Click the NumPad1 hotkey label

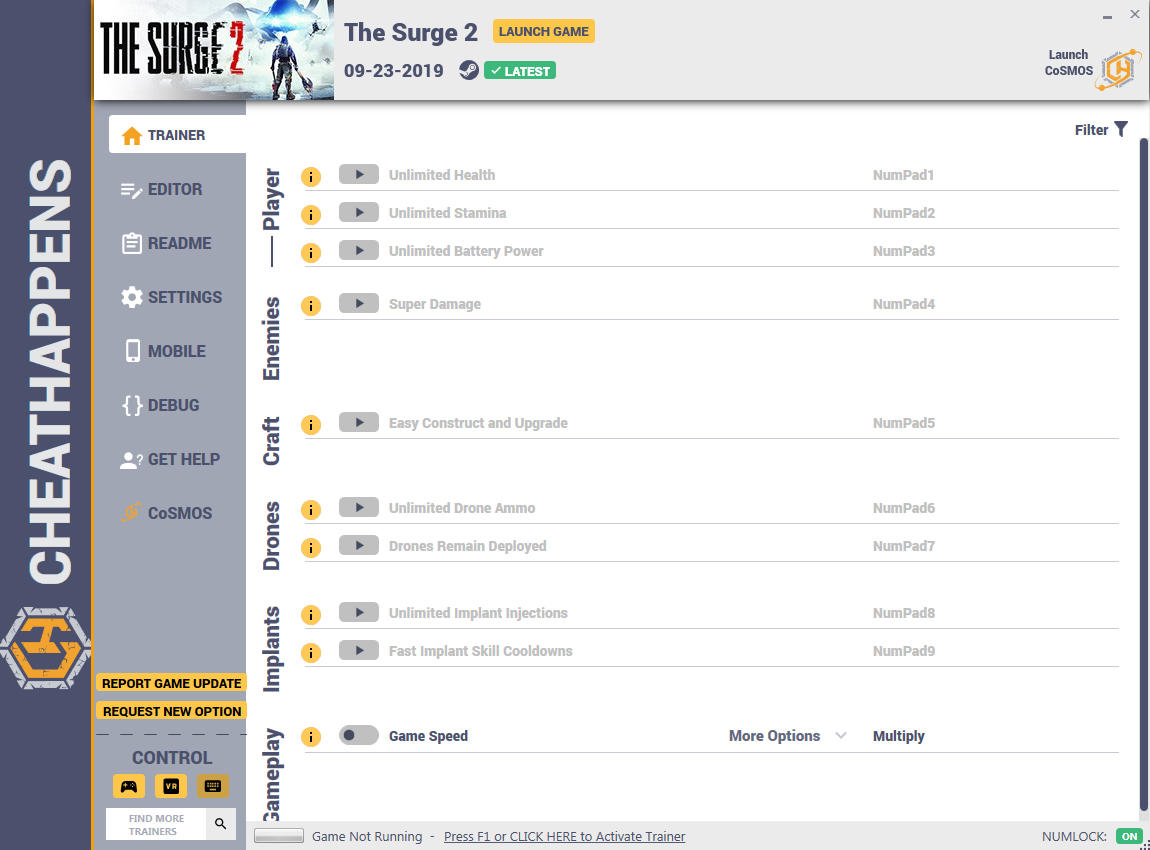pos(903,175)
